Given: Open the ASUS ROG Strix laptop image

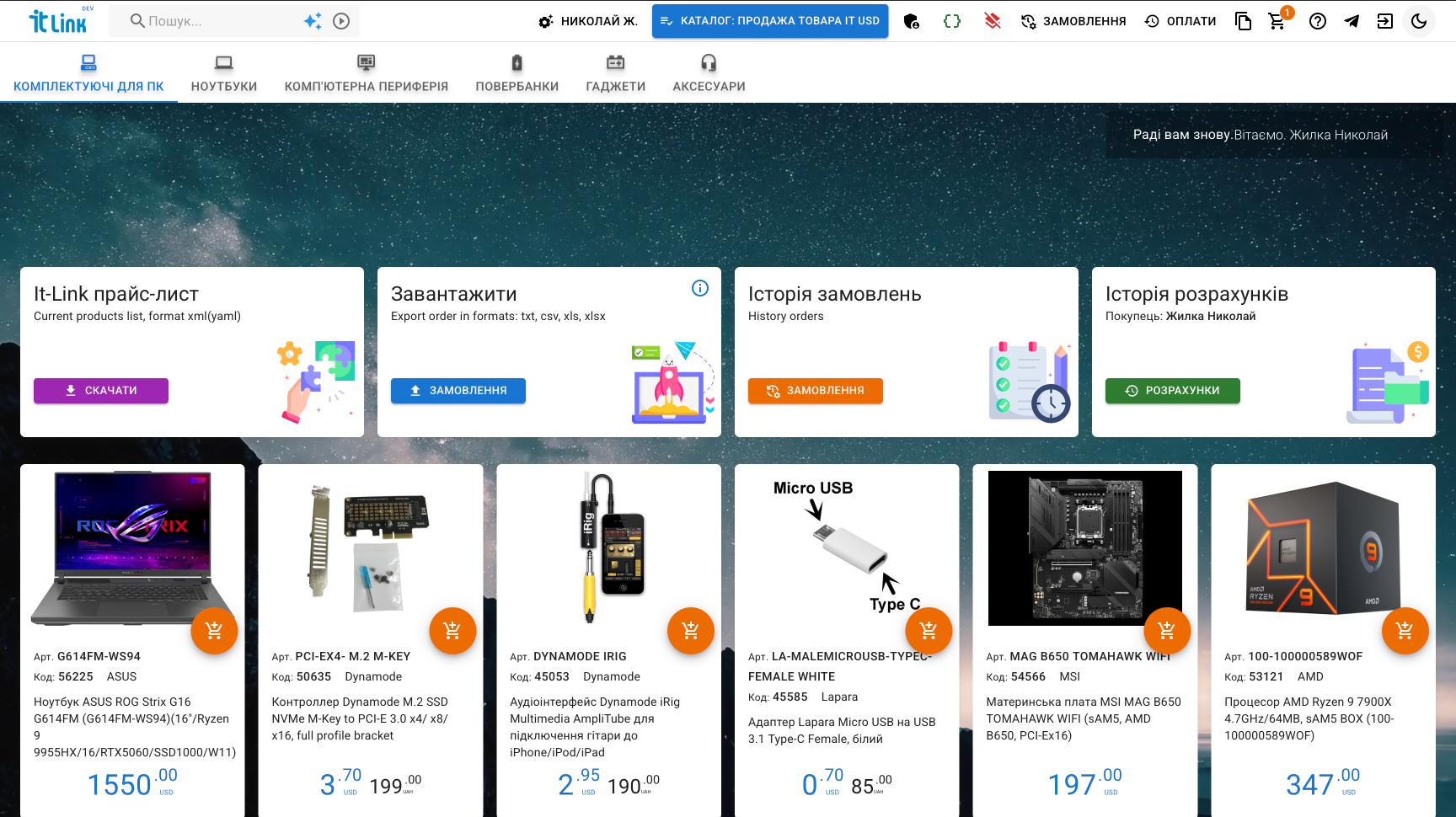Looking at the screenshot, I should coord(132,548).
